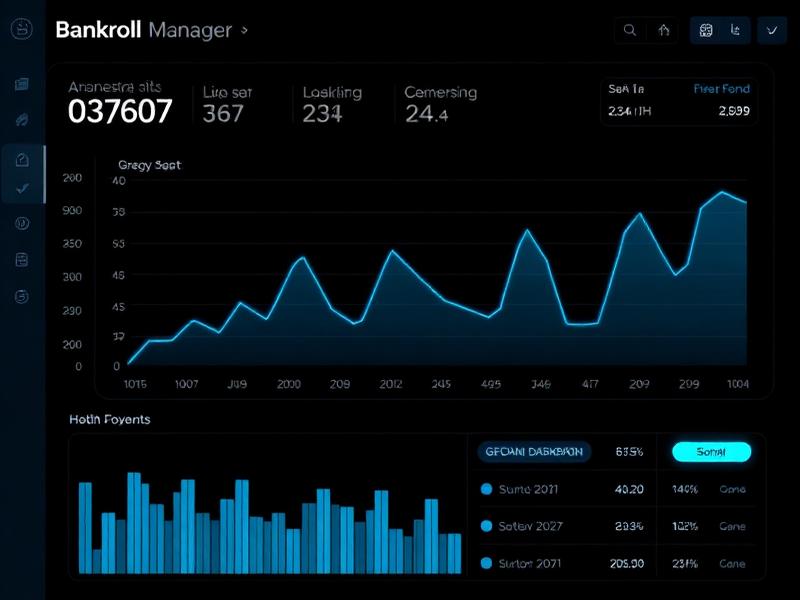
Task: Click the circled 5 icon in the sidebar
Action: pyautogui.click(x=21, y=296)
